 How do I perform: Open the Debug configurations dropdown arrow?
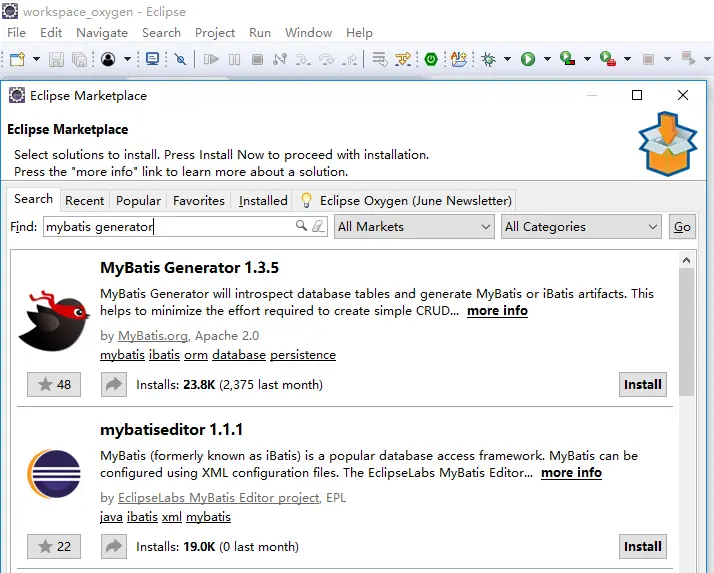[507, 59]
